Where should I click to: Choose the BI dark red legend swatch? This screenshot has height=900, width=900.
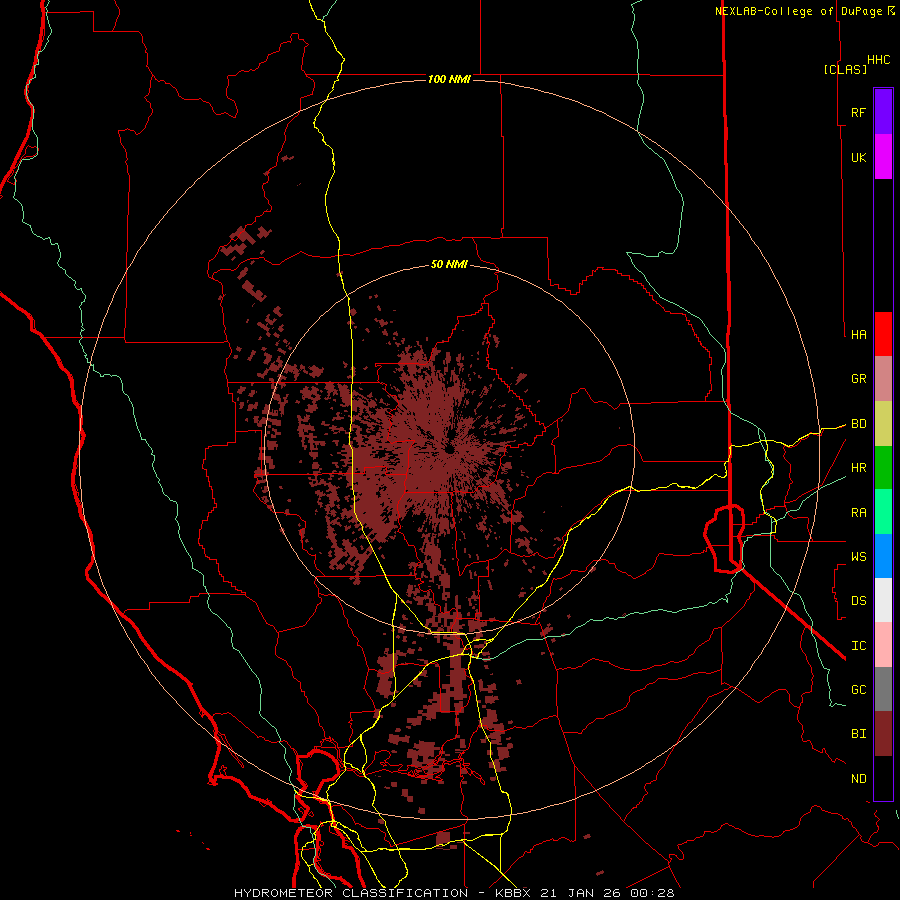click(883, 734)
